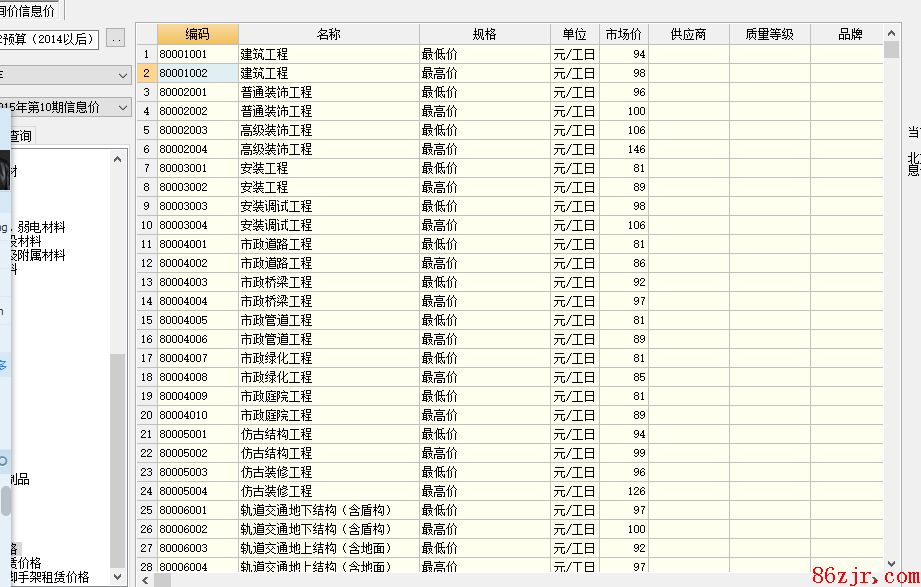
Task: Click row header number 11
Action: pyautogui.click(x=146, y=244)
